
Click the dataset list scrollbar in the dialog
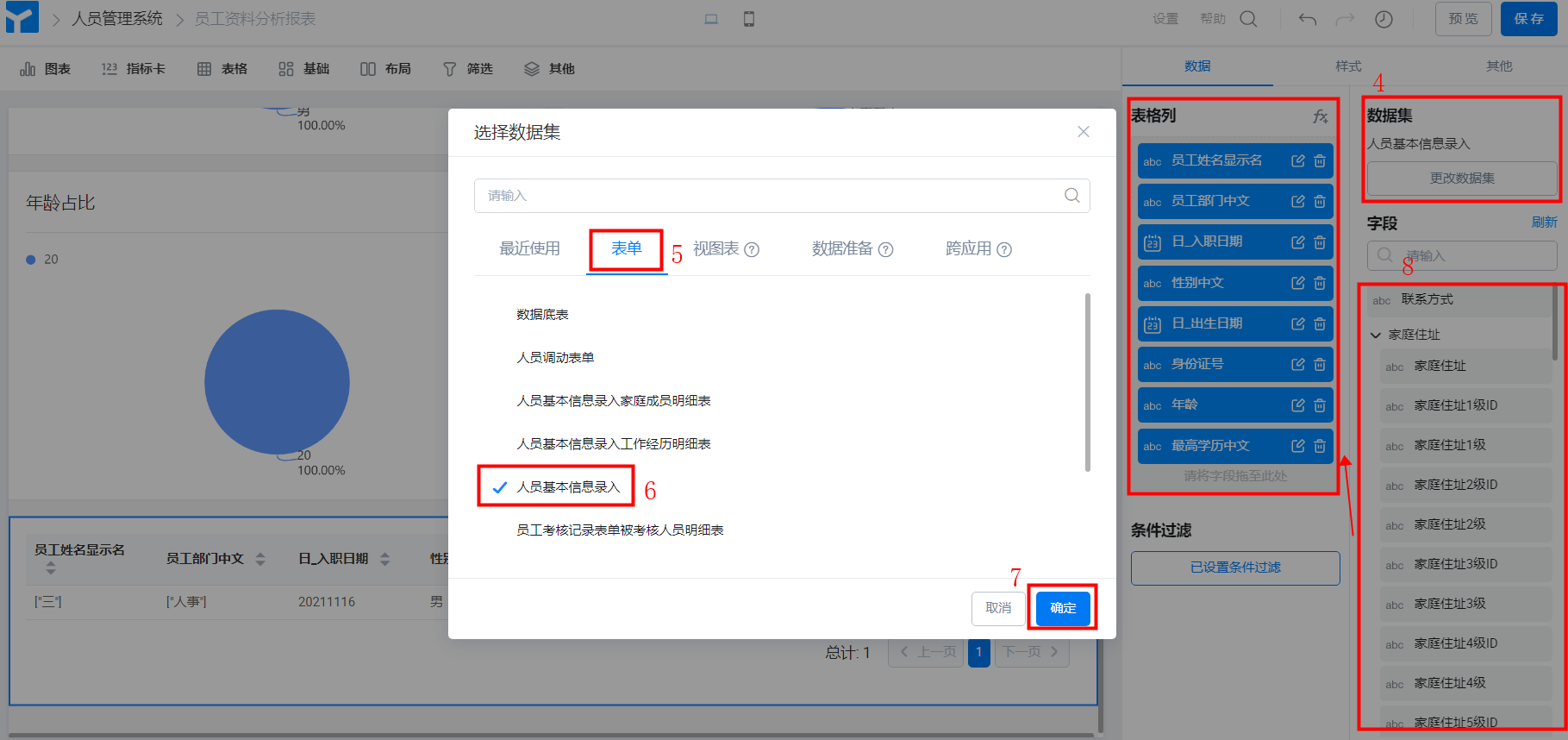click(1087, 383)
